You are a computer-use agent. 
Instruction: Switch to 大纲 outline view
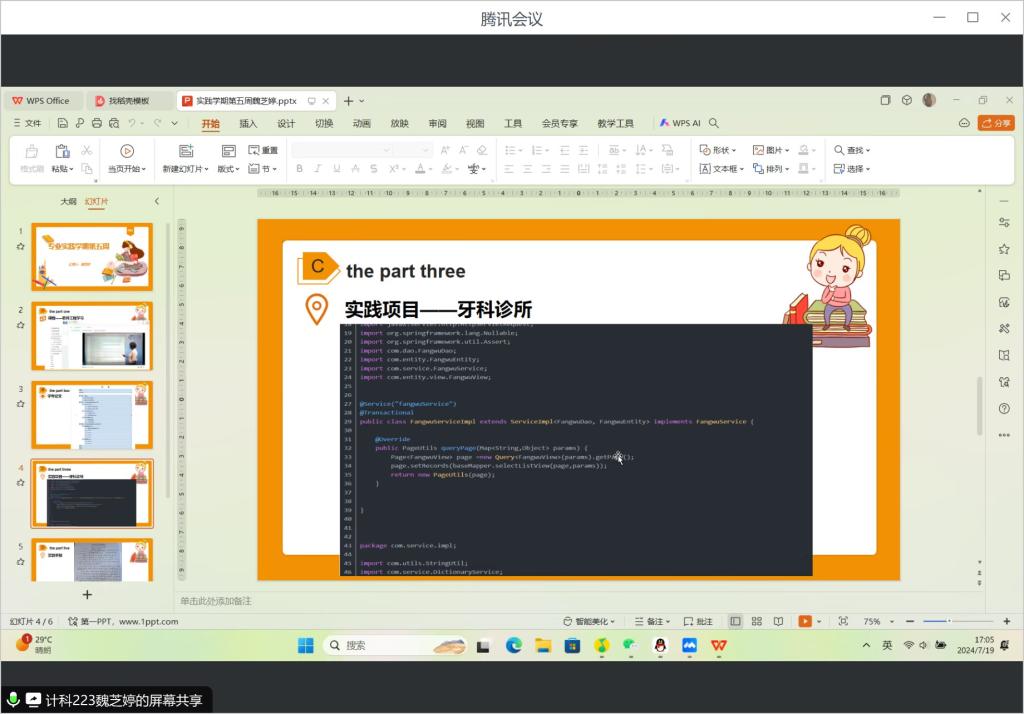68,201
